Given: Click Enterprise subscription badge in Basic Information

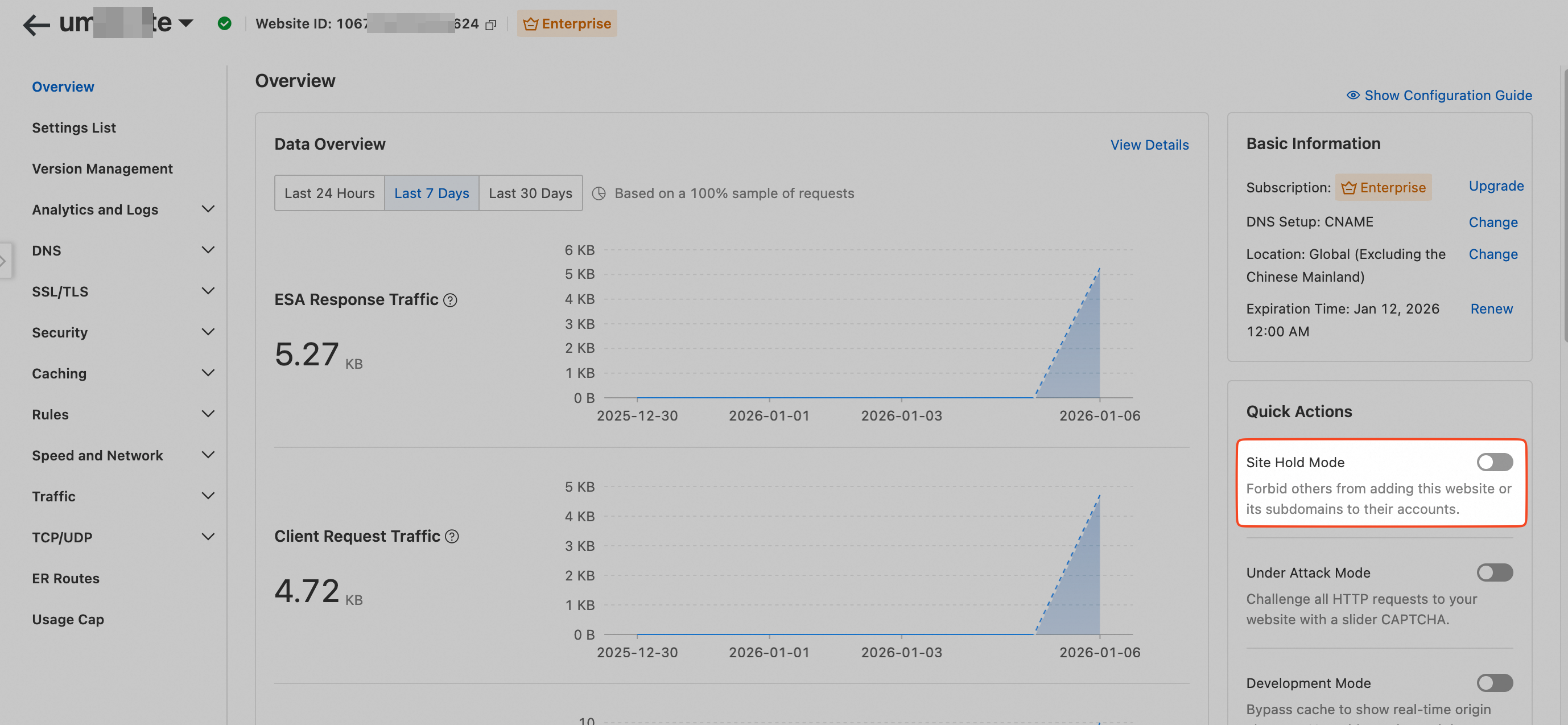Looking at the screenshot, I should (1384, 187).
